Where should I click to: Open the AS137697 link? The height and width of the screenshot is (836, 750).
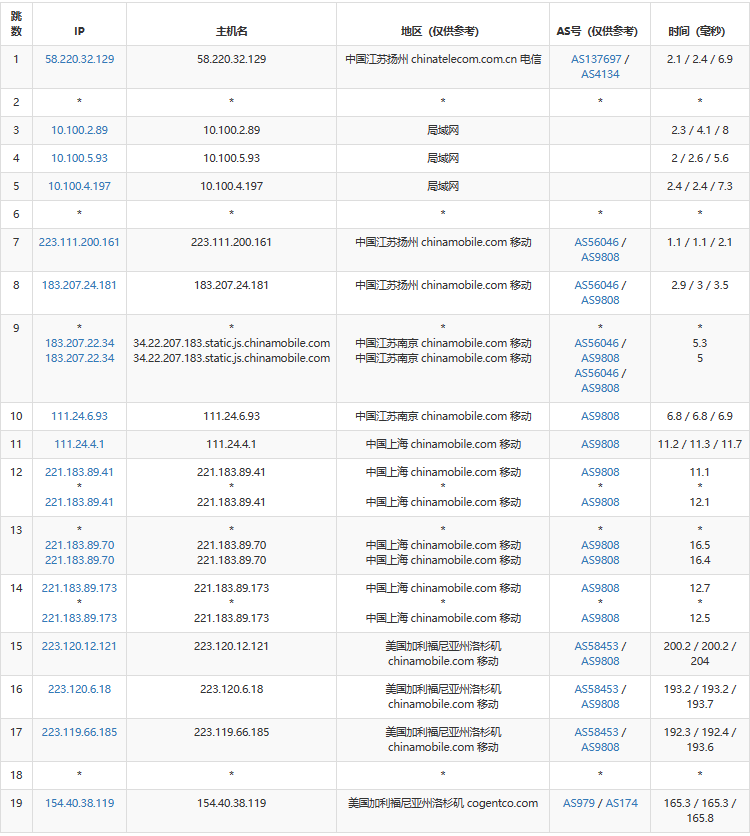coord(596,59)
